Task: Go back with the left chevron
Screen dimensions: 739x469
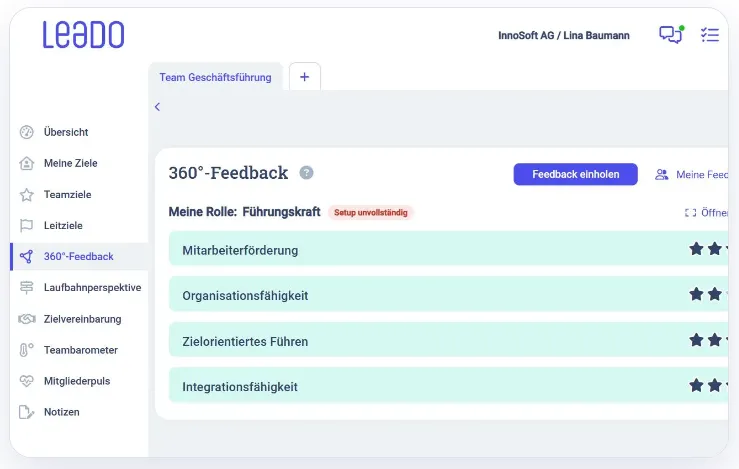Action: point(157,107)
